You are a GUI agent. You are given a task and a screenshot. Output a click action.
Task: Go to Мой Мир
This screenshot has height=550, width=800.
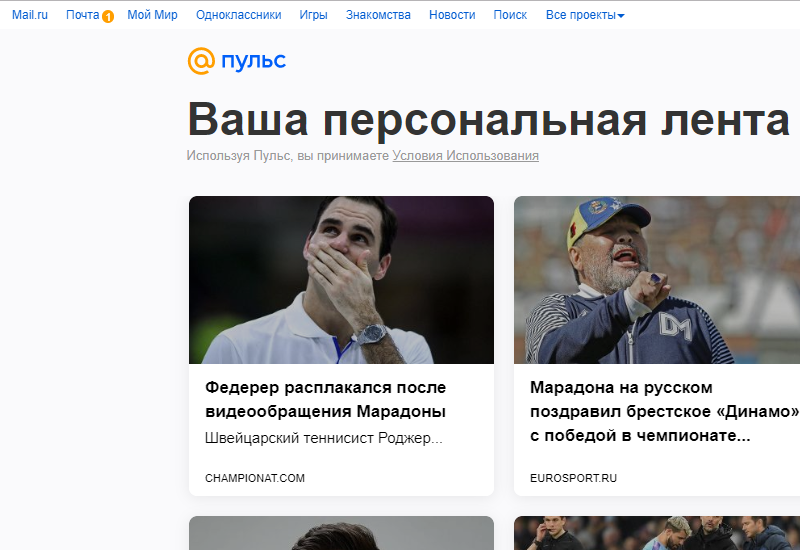point(152,15)
